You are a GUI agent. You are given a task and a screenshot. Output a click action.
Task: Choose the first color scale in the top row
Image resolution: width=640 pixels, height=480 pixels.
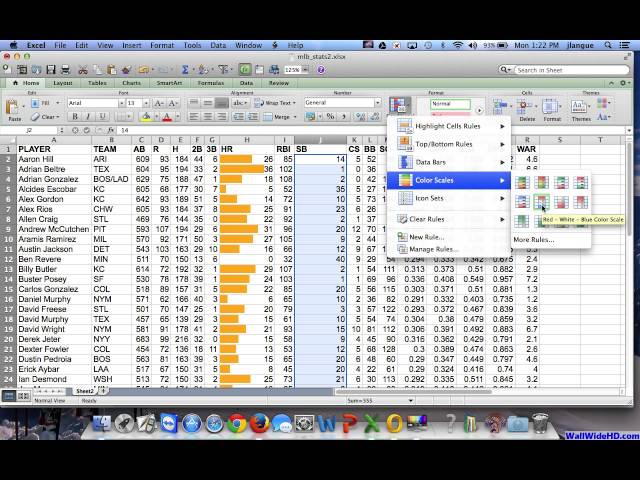coord(522,182)
